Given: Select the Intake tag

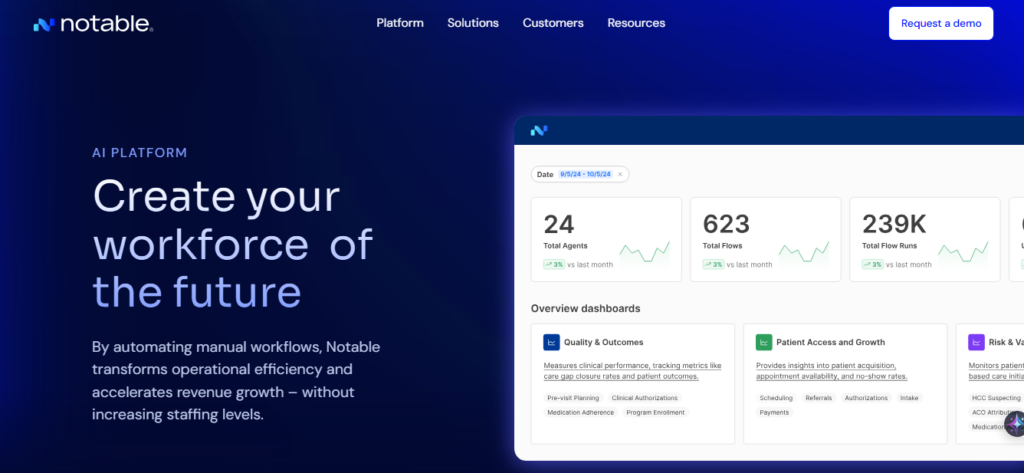Looking at the screenshot, I should pos(909,398).
